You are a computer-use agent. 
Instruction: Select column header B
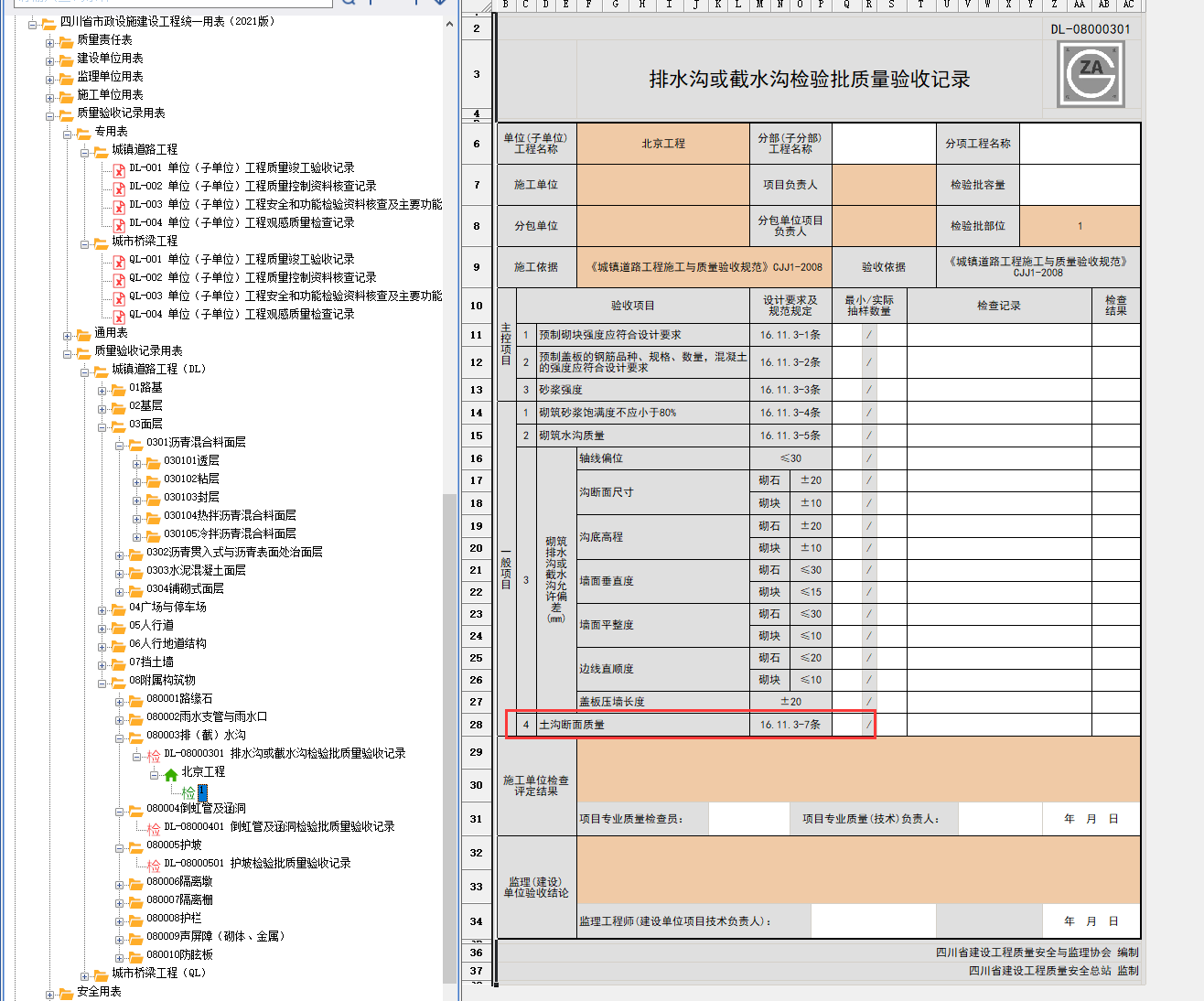(x=505, y=5)
